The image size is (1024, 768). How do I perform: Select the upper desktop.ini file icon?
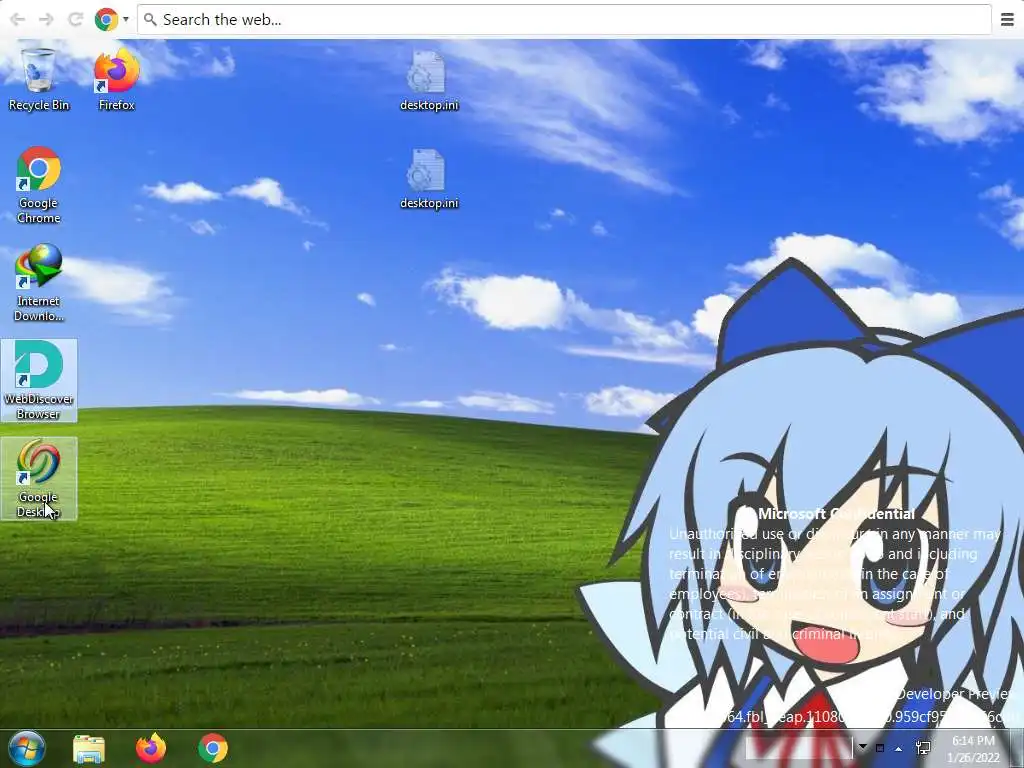pyautogui.click(x=429, y=81)
